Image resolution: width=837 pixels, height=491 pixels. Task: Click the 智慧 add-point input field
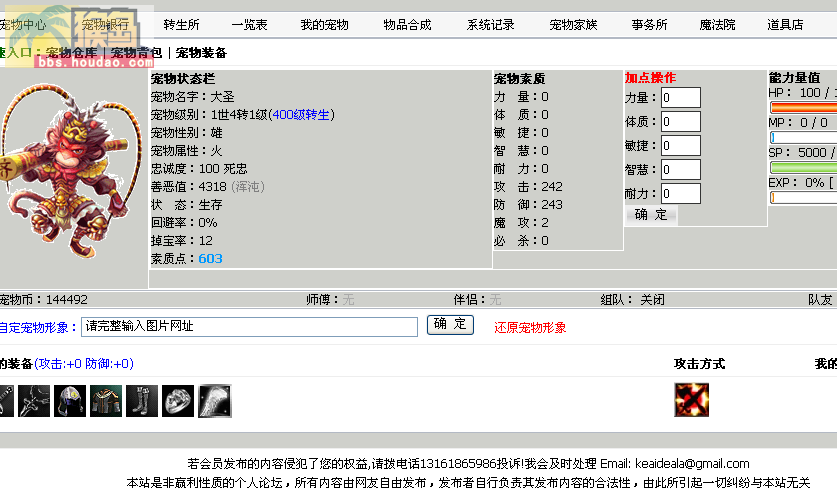pos(681,170)
